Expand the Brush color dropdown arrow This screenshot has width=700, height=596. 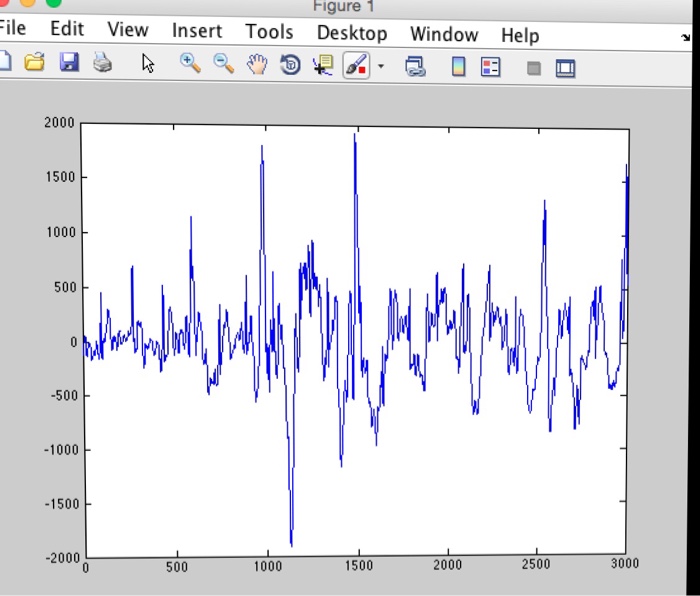[x=380, y=67]
